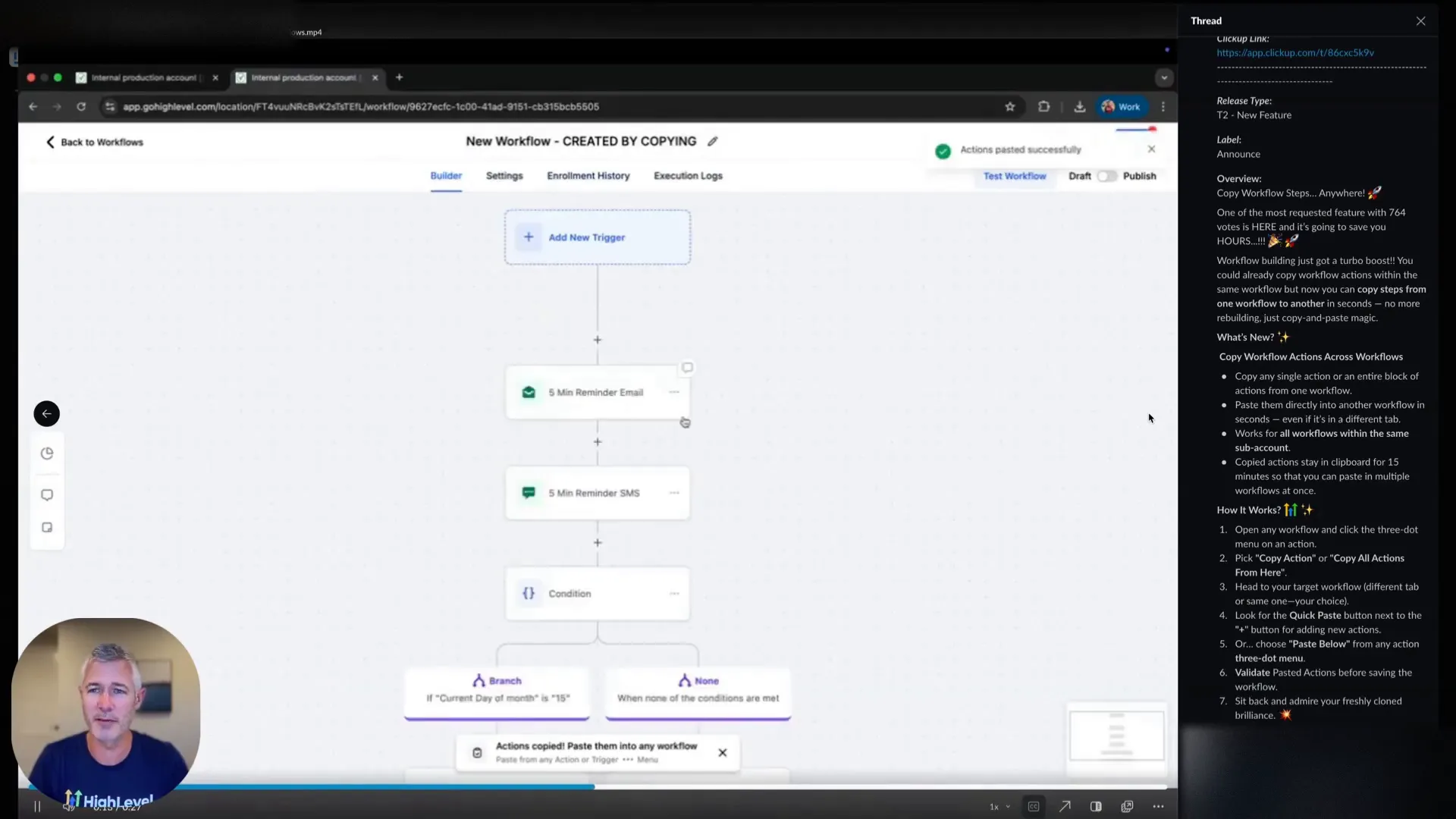Click the video progress bar

[531, 787]
